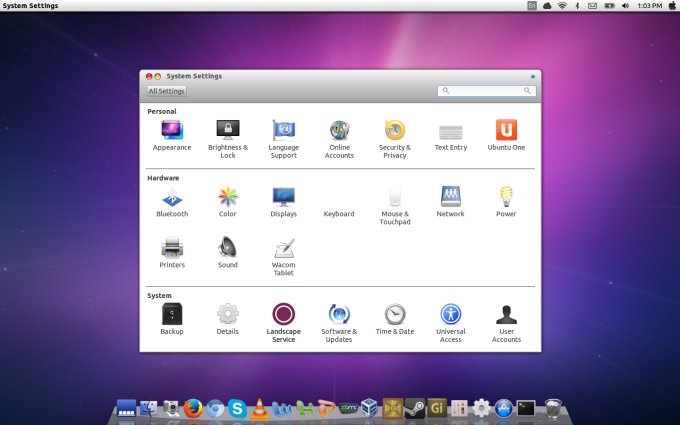The image size is (680, 425).
Task: Open the Displays panel
Action: point(283,197)
